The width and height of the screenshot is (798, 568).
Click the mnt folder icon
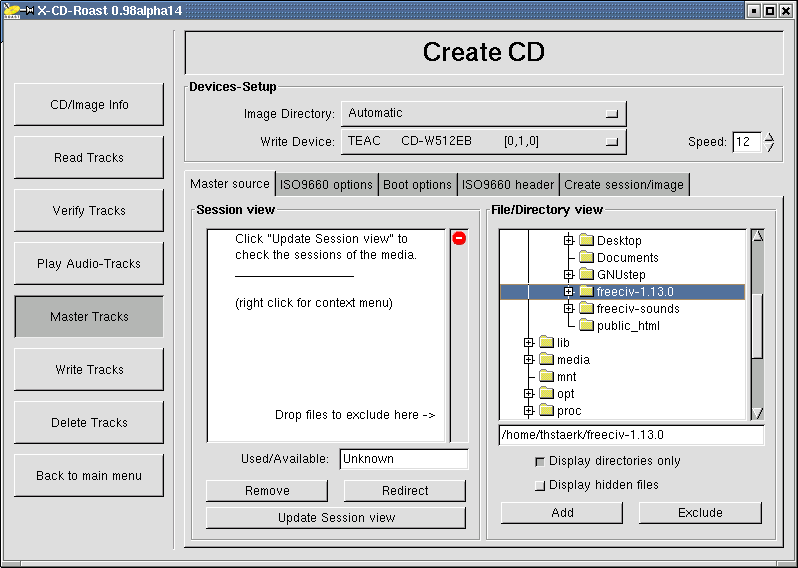click(x=547, y=376)
